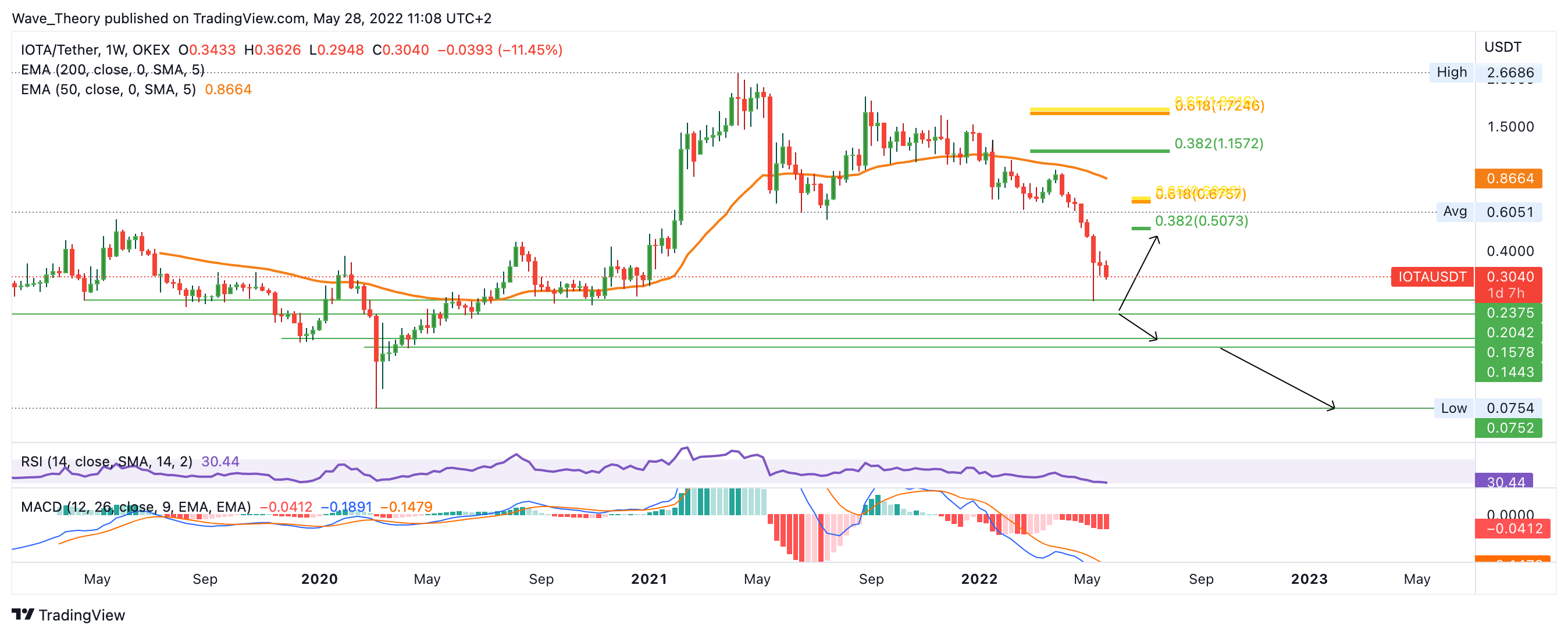
Task: Click the USDT currency label on price axis
Action: click(1502, 47)
